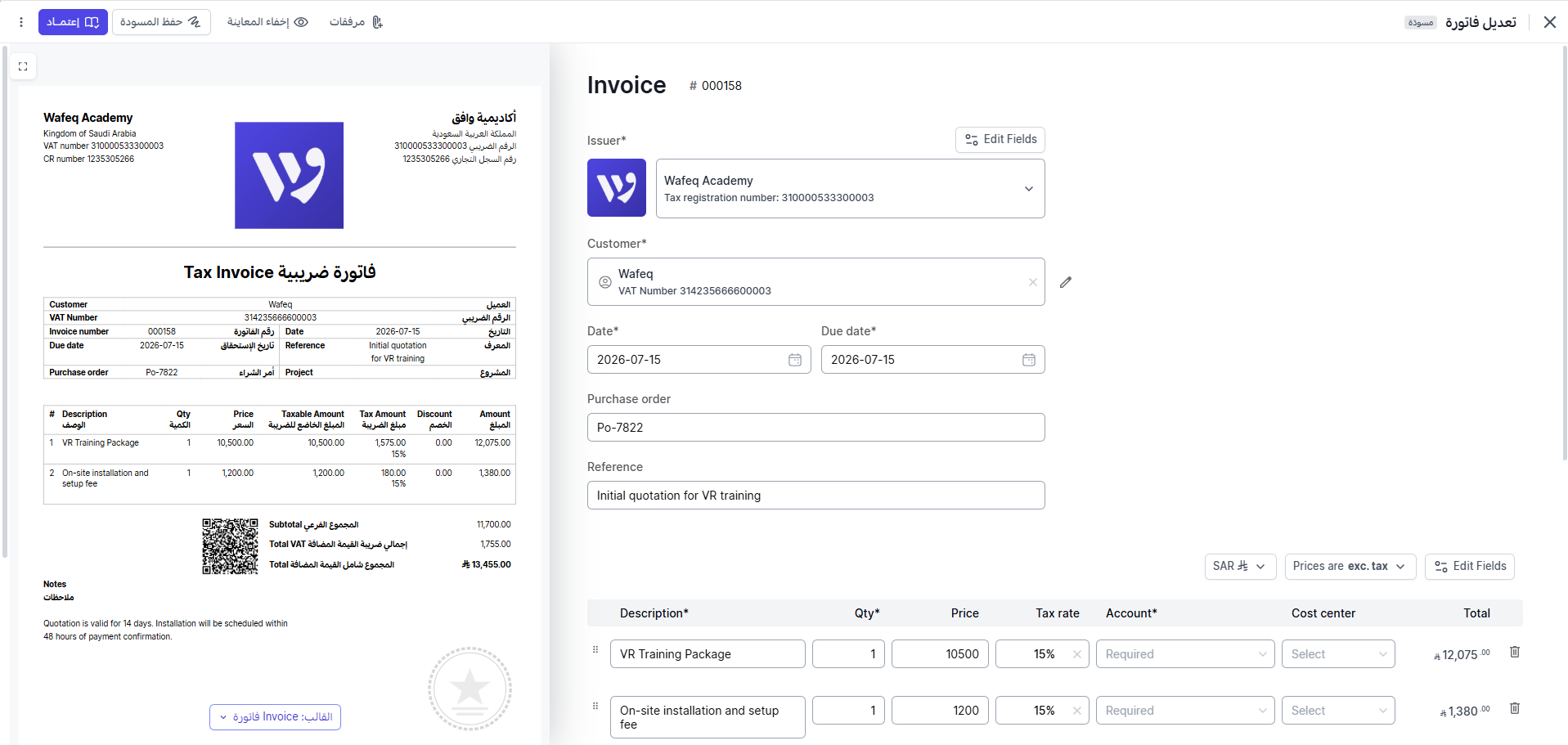Grab drag handle of On-site installation row
The height and width of the screenshot is (745, 1568).
pyautogui.click(x=595, y=706)
